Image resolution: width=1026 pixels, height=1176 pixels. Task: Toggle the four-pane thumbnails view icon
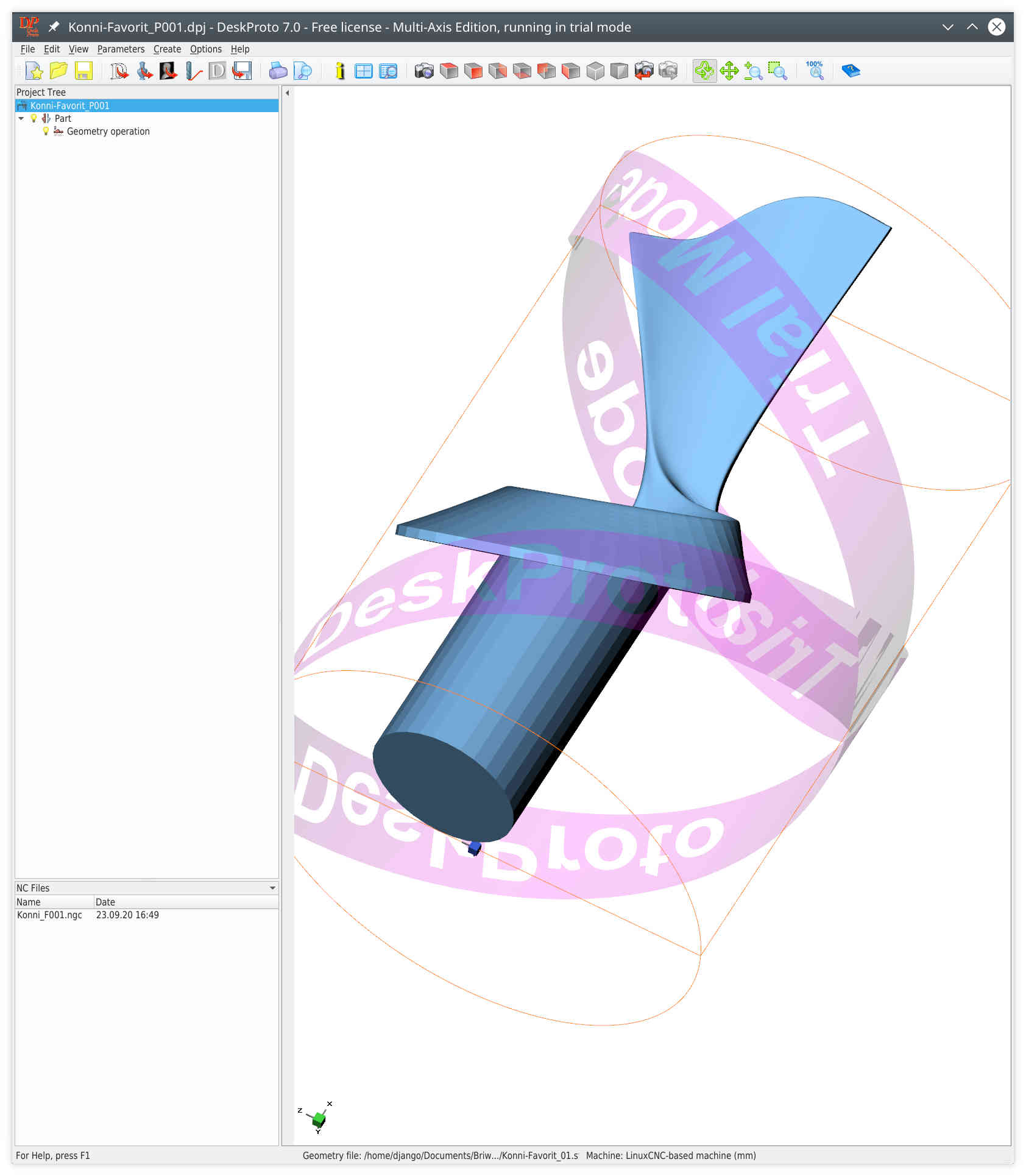point(364,71)
